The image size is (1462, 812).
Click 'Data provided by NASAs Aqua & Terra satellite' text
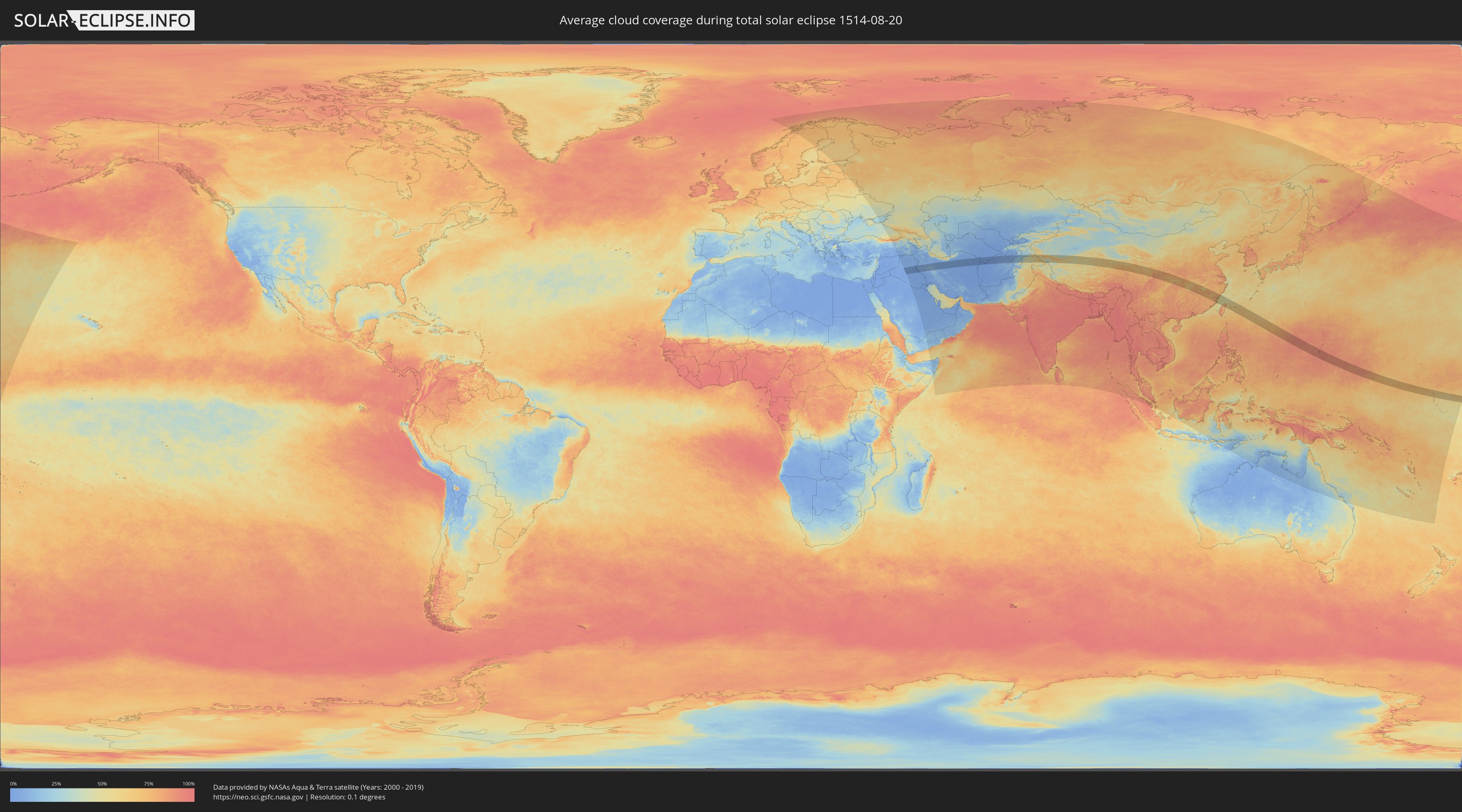285,787
